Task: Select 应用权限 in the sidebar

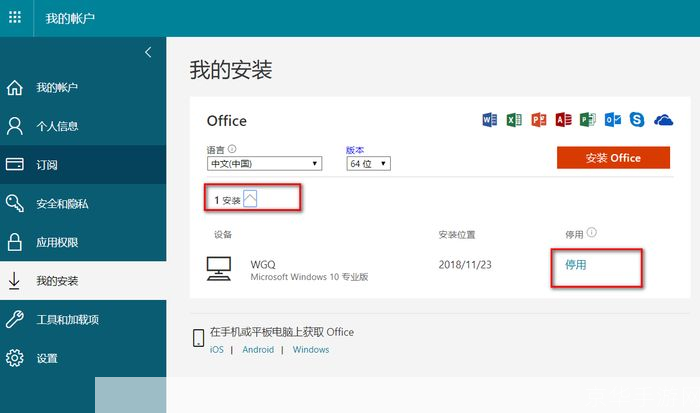Action: point(83,242)
